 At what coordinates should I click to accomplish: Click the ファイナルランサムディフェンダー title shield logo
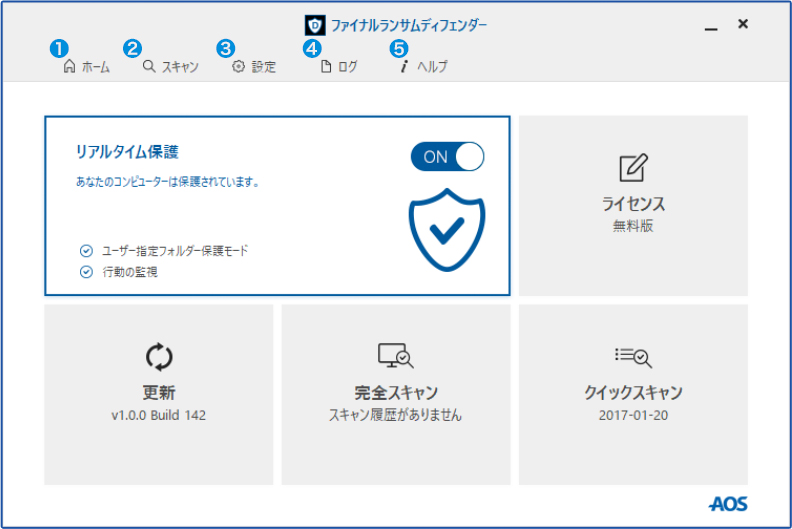point(315,25)
